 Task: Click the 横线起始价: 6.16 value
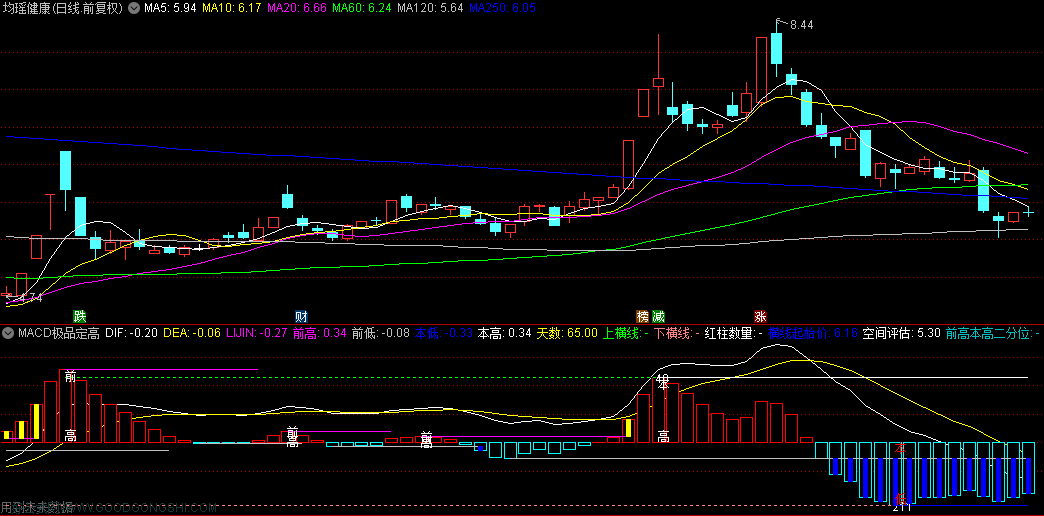(x=812, y=332)
